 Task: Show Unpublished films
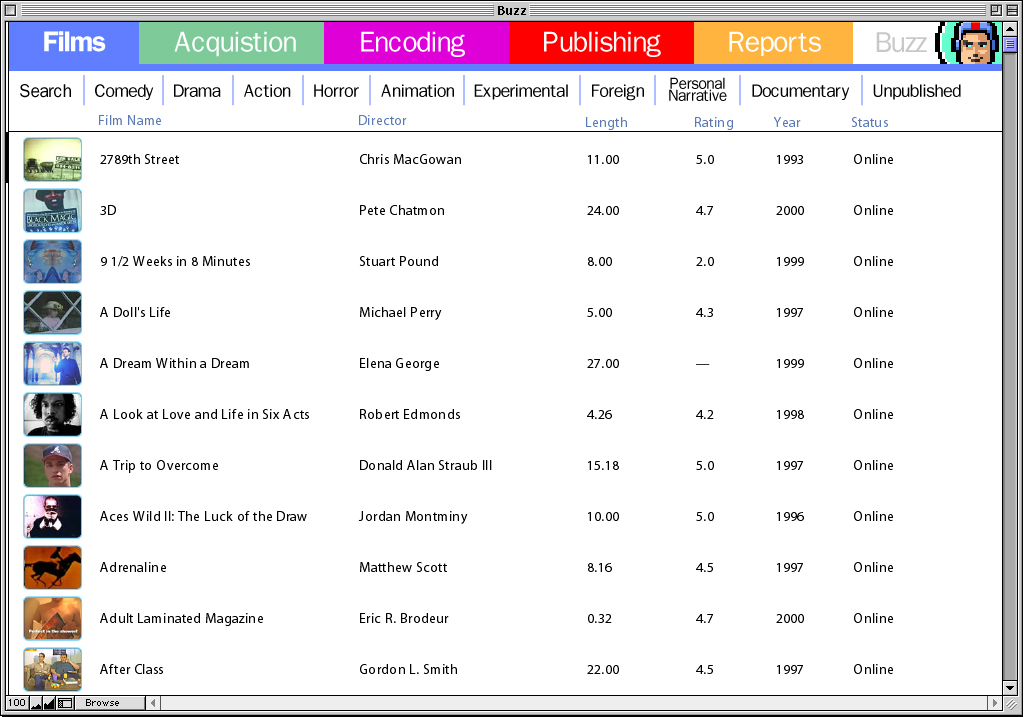916,91
